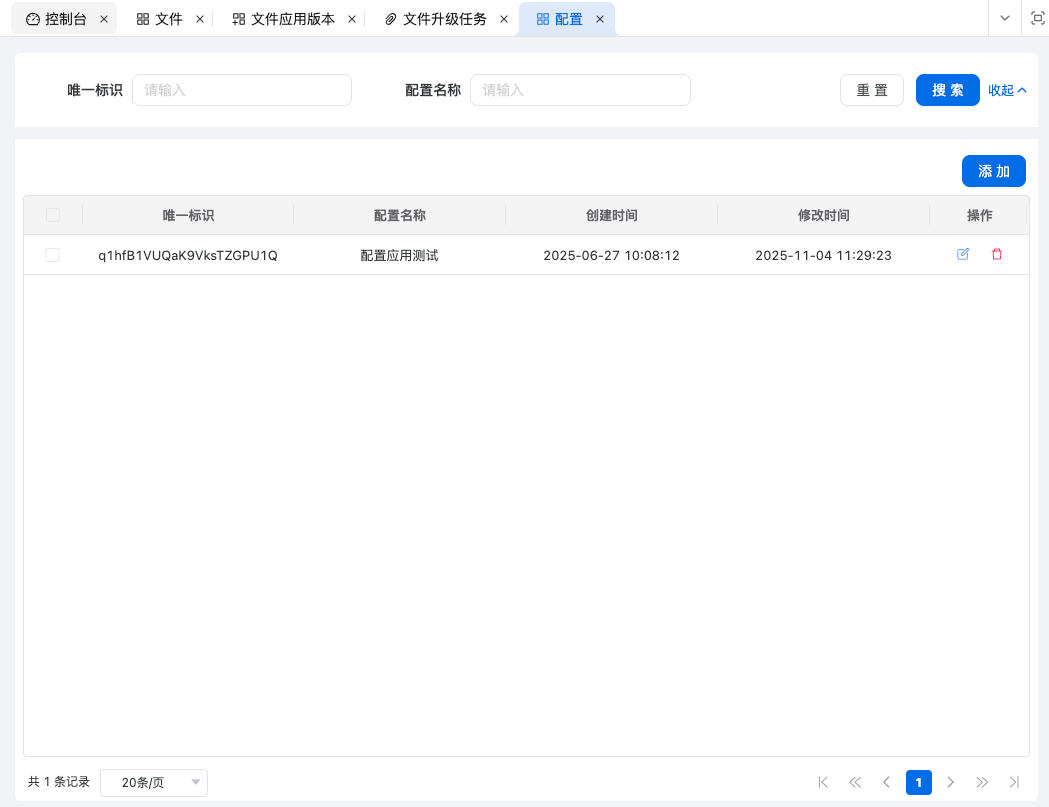Click the previous page arrow
1049x807 pixels.
pyautogui.click(x=886, y=782)
